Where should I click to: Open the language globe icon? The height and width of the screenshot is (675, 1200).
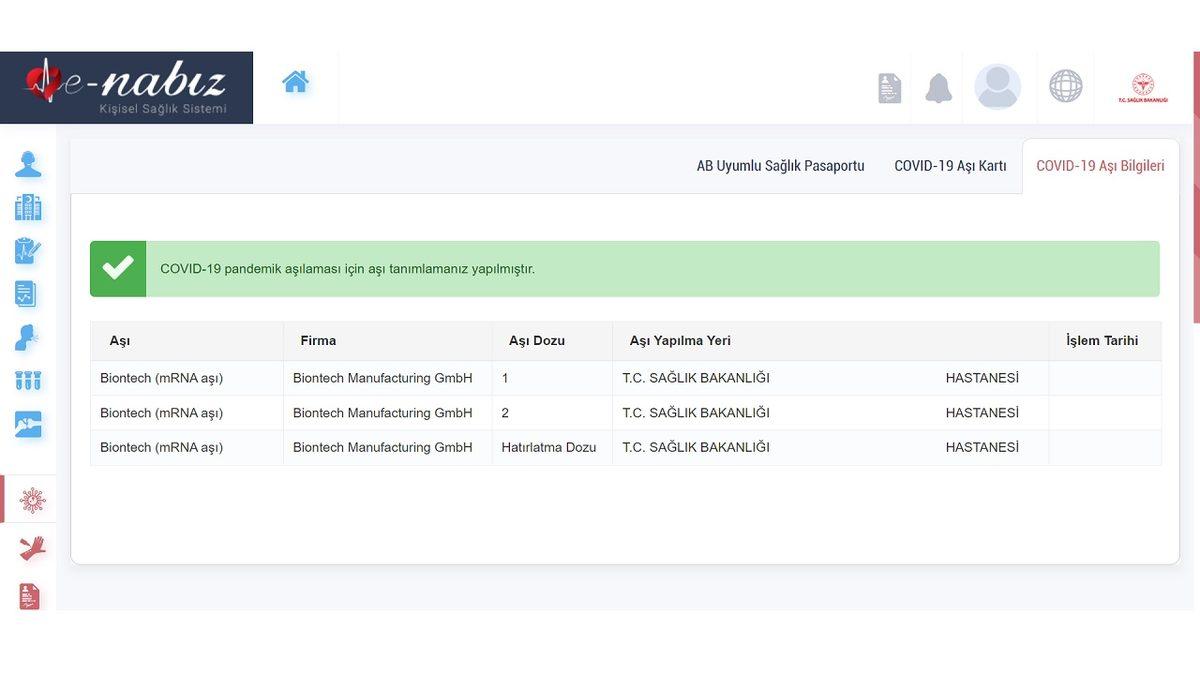point(1065,87)
